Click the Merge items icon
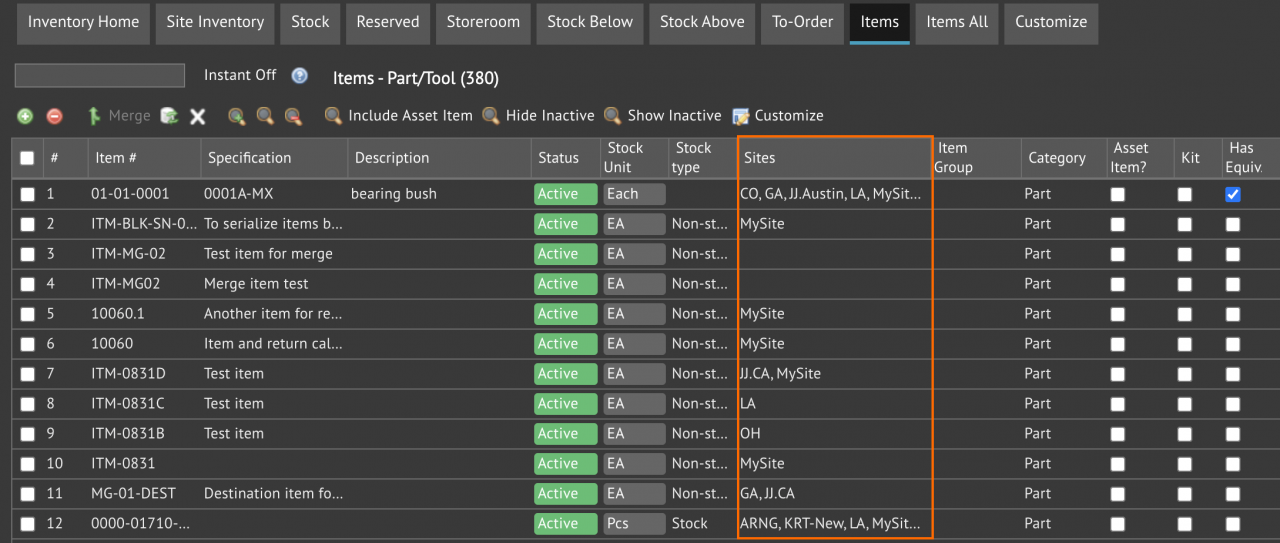Screen dimensions: 1280x543 click(118, 116)
